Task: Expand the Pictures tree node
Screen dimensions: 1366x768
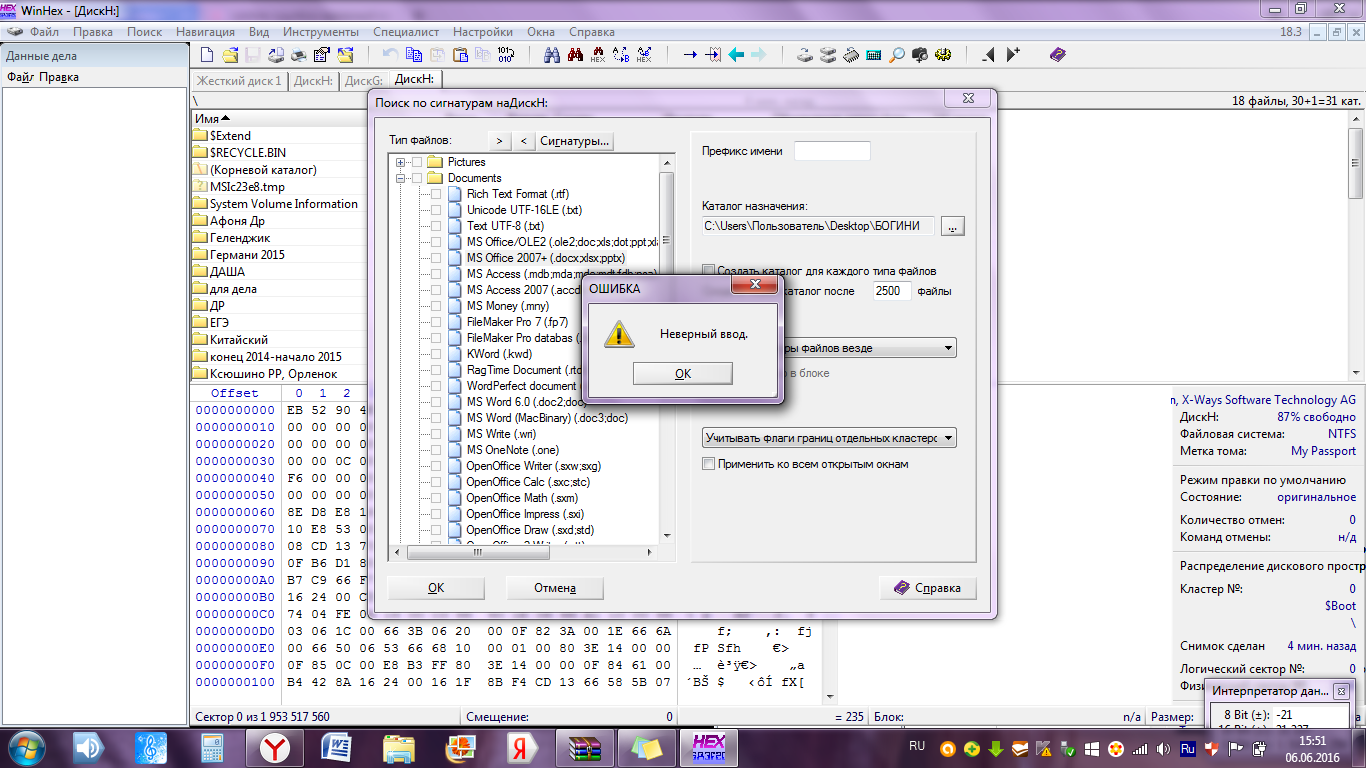Action: pos(401,162)
